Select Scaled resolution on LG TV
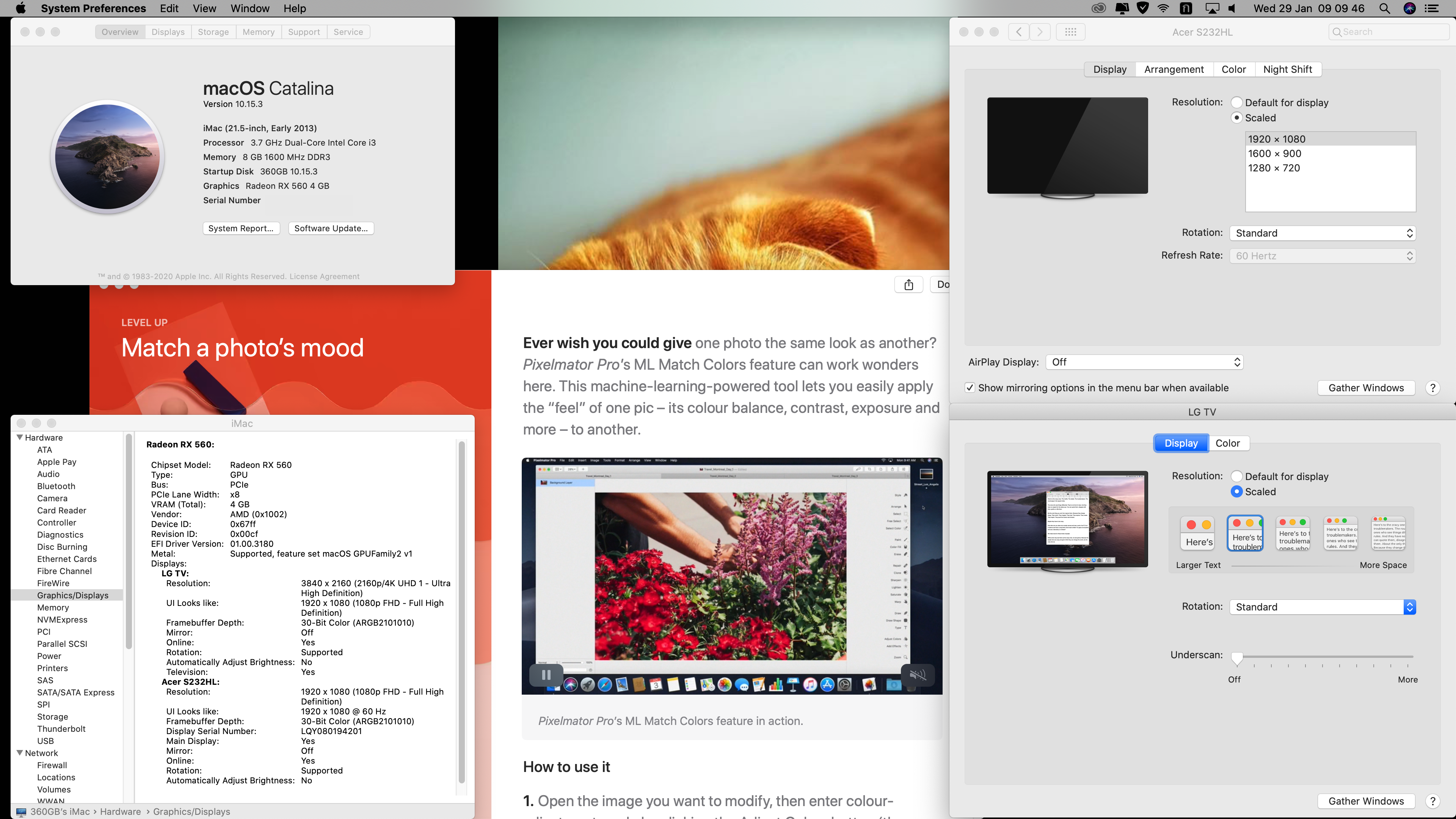Image resolution: width=1456 pixels, height=819 pixels. [x=1236, y=492]
